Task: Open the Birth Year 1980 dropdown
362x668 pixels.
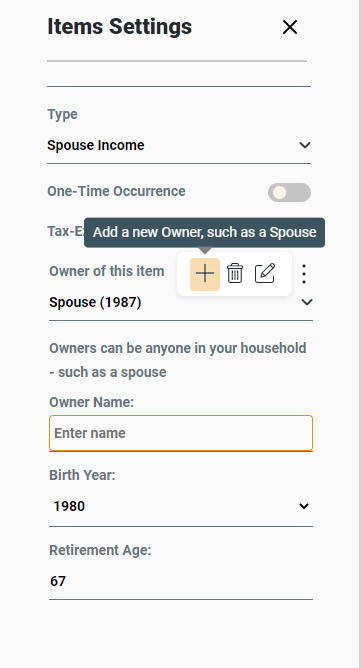Action: [x=181, y=506]
